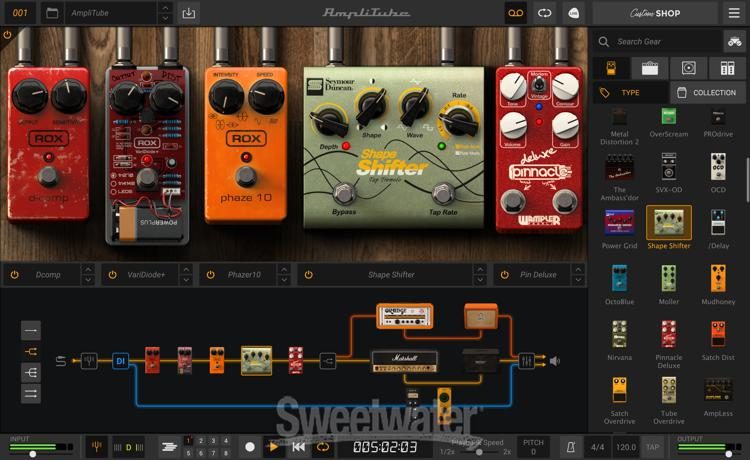
Task: Toggle power for the Dcomp slot
Action: coord(14,274)
